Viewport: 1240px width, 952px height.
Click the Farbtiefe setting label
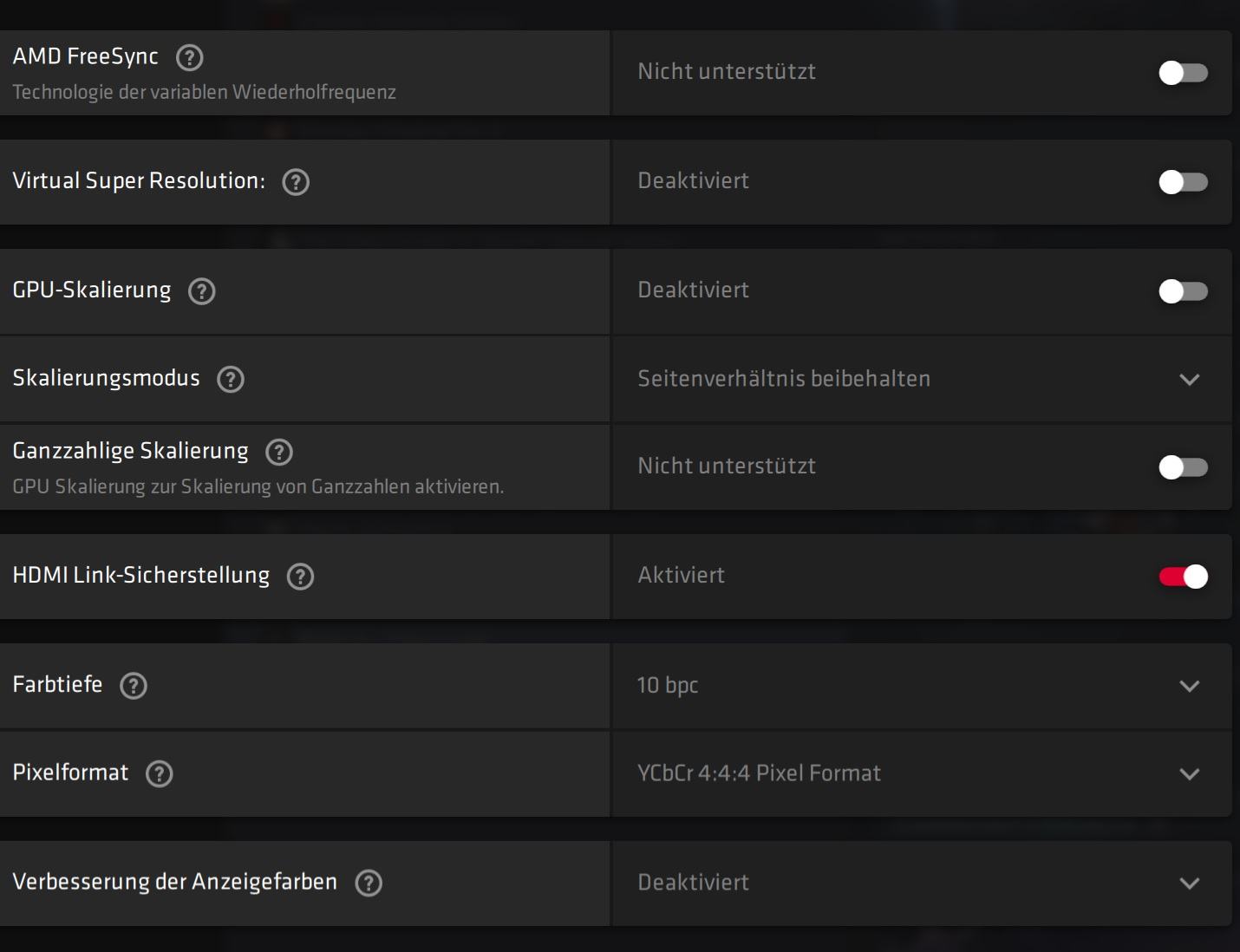click(57, 685)
